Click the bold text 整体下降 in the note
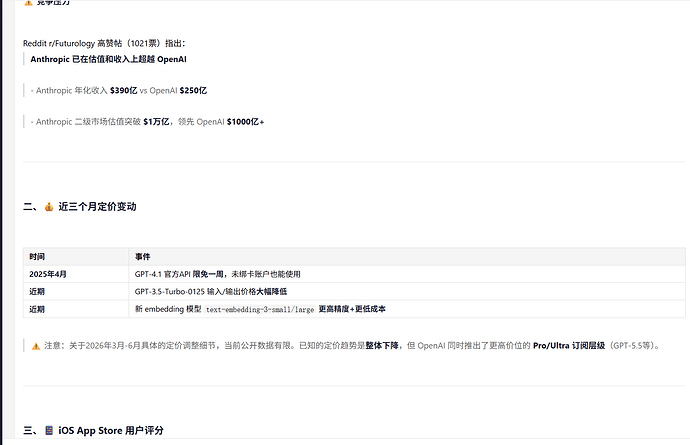Viewport: 690px width, 445px height. [382, 346]
